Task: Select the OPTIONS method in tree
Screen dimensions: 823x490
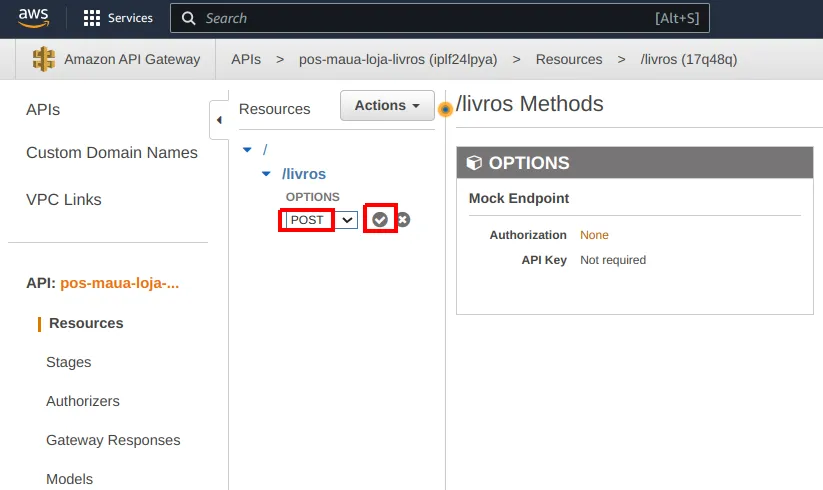Action: coord(312,197)
